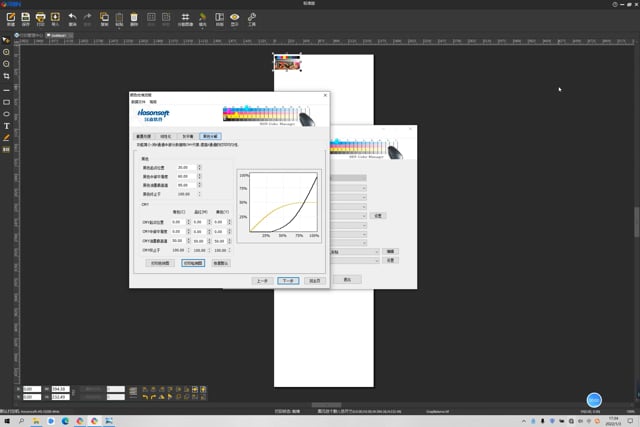This screenshot has height=427, width=640.
Task: Click the Save floppy-disk icon
Action: (x=26, y=17)
